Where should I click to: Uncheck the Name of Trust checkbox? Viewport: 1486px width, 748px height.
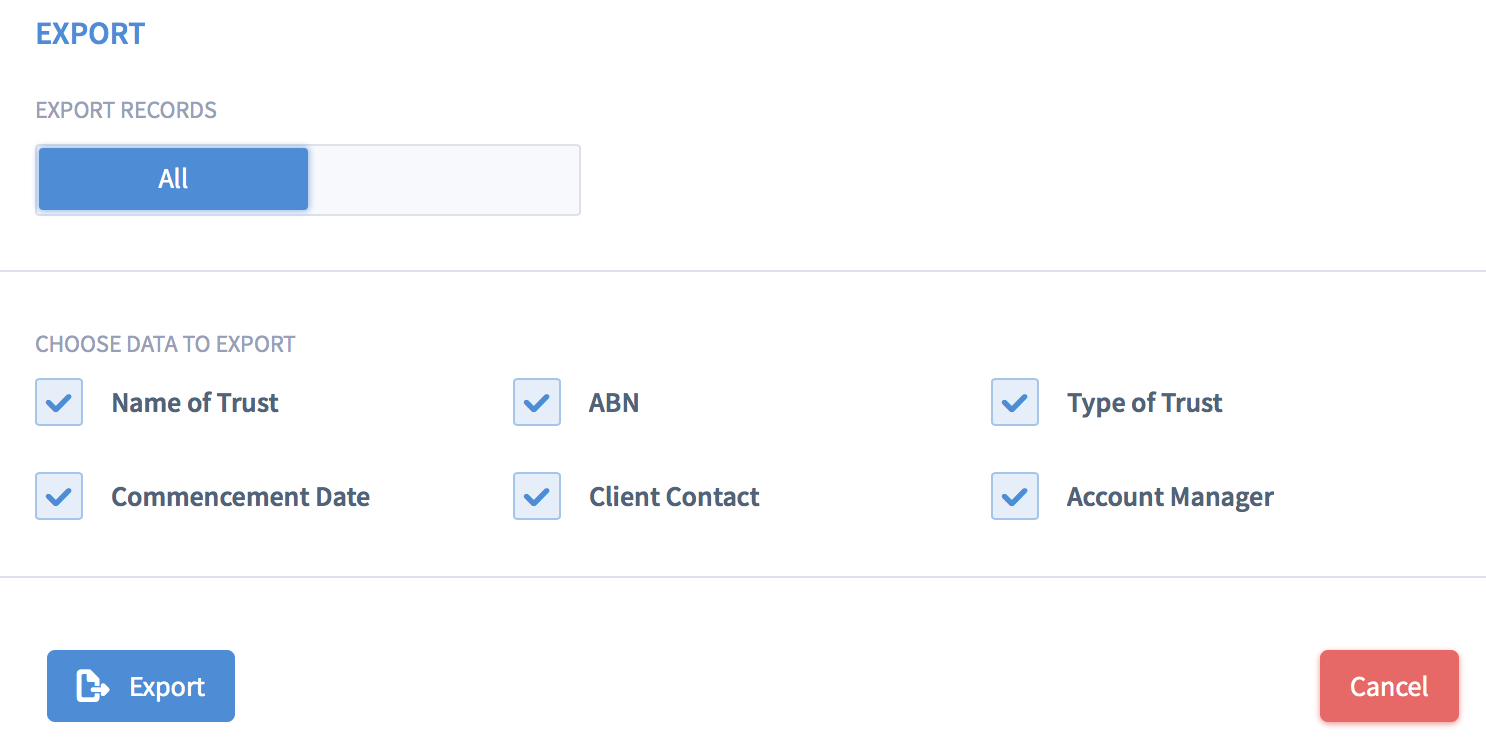[59, 402]
